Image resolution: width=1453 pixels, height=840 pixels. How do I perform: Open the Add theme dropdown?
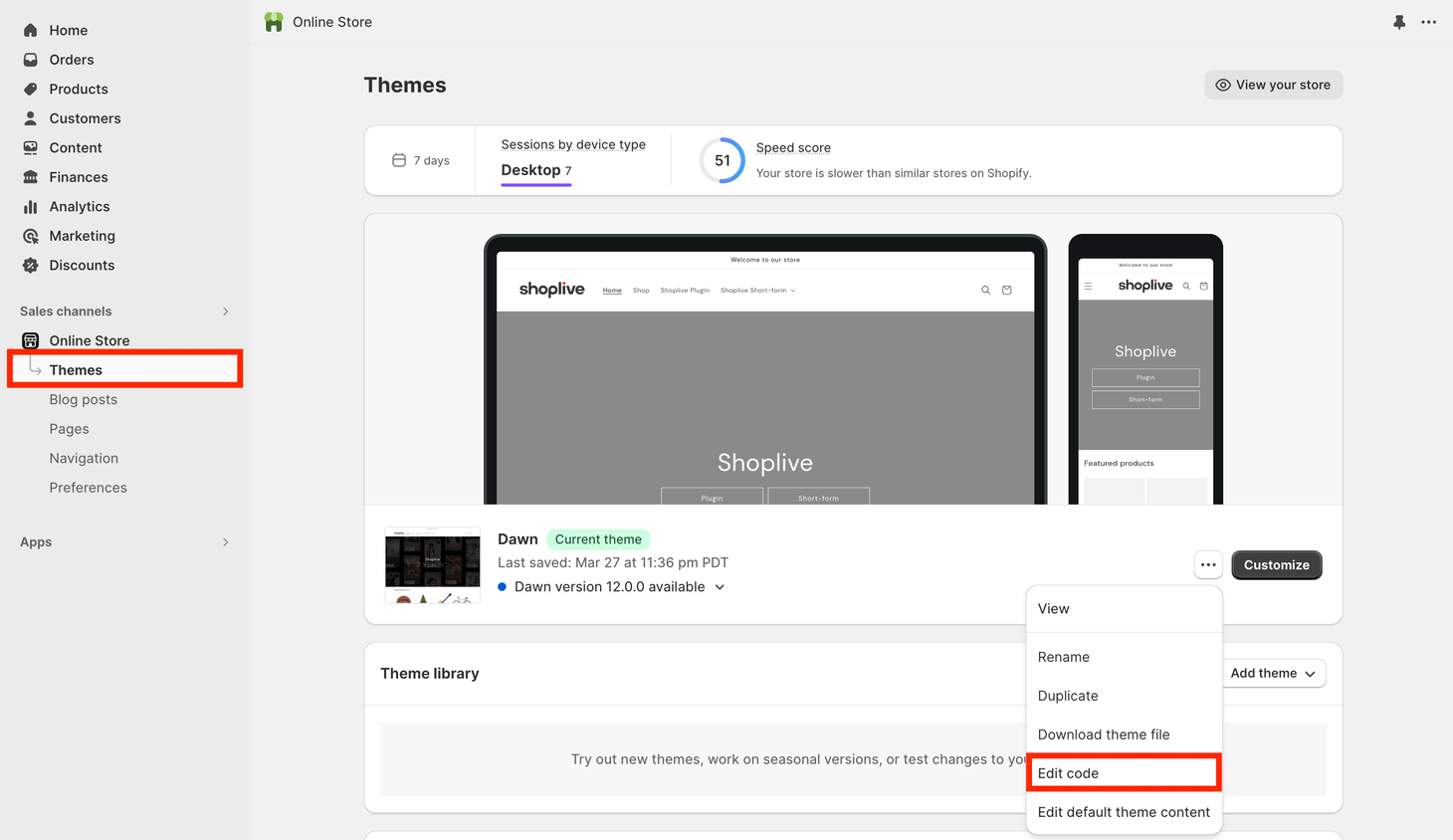[1273, 674]
